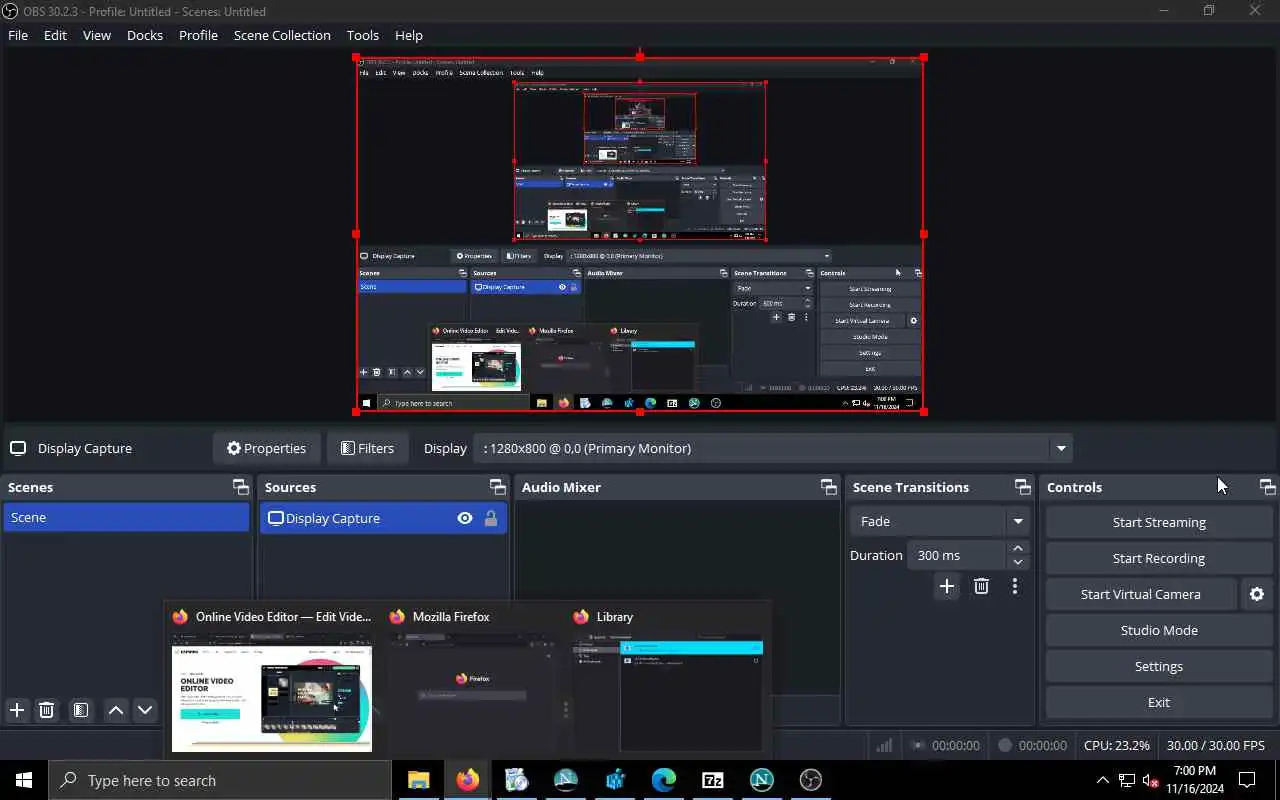Switch to the Mozilla Firefox window thumbnail
The image size is (1280, 800).
point(471,681)
